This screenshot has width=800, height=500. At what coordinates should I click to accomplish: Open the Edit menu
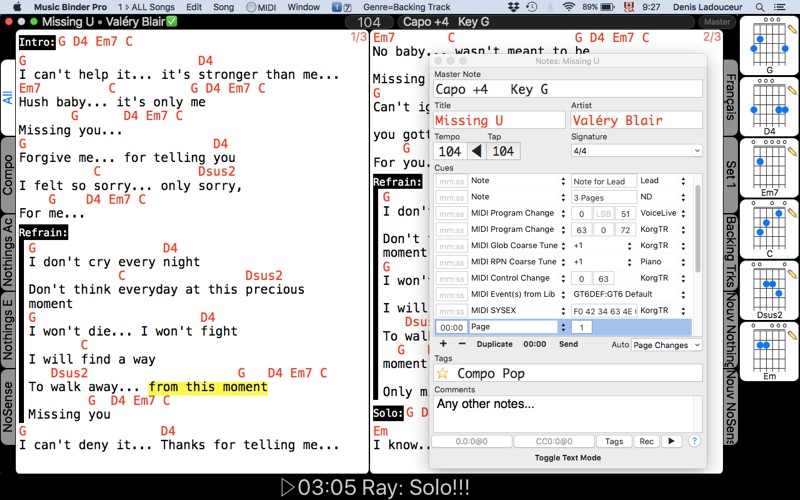click(x=194, y=7)
